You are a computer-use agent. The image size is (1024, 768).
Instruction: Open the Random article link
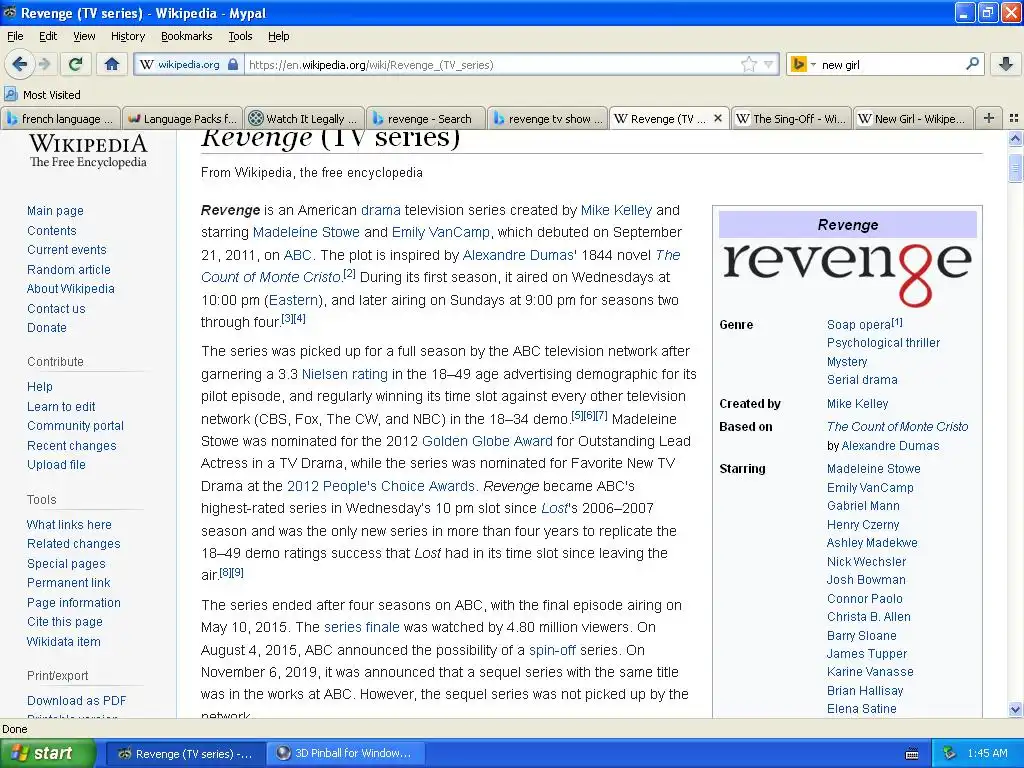pos(69,269)
